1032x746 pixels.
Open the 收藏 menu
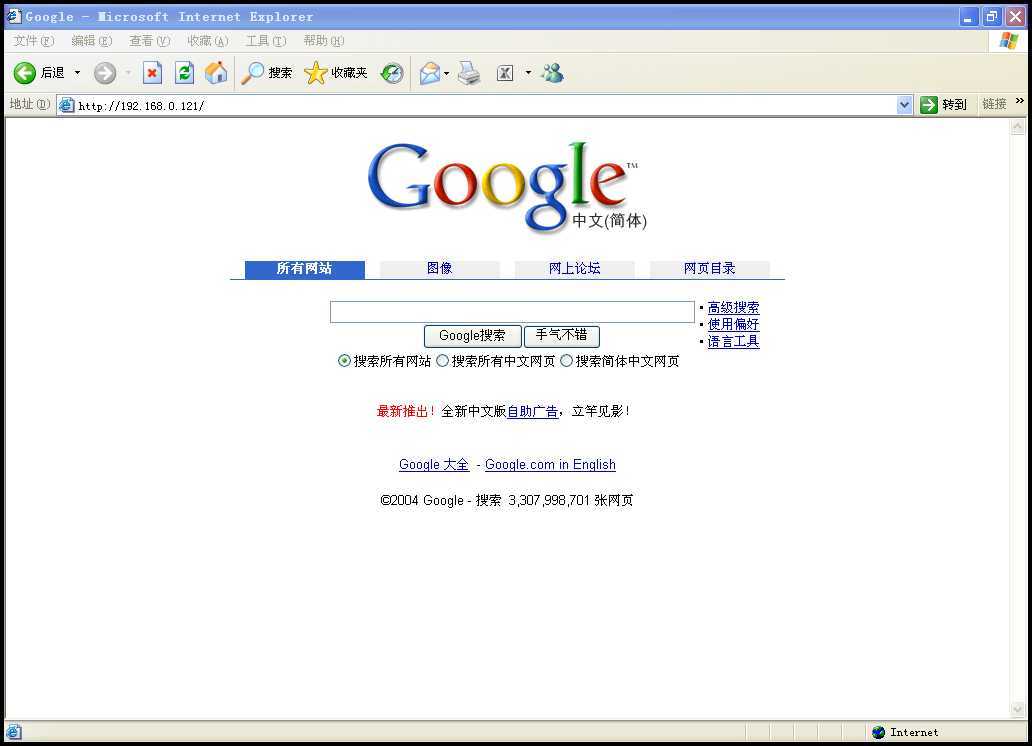pyautogui.click(x=207, y=41)
